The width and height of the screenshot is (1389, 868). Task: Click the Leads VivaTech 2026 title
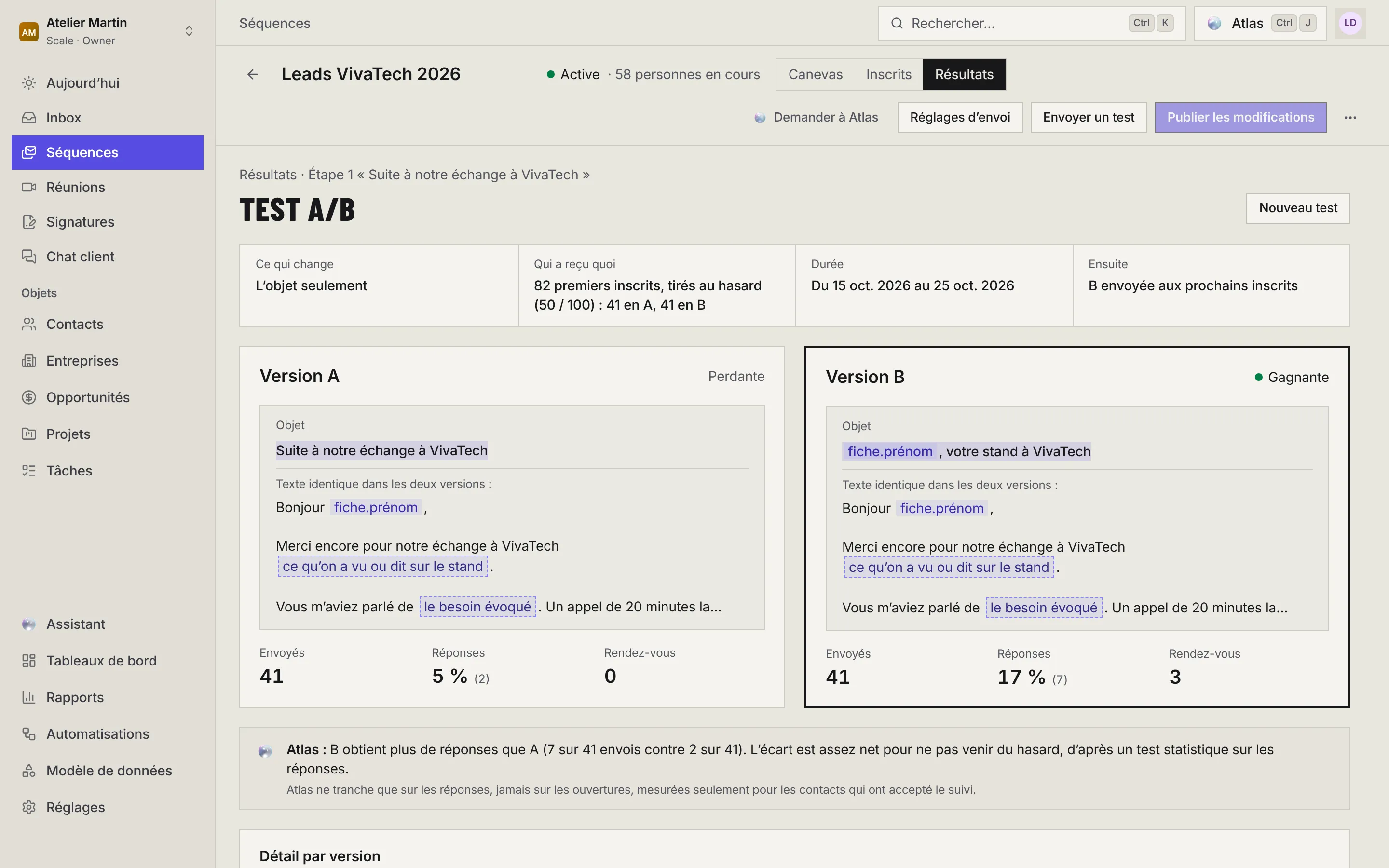[x=371, y=74]
